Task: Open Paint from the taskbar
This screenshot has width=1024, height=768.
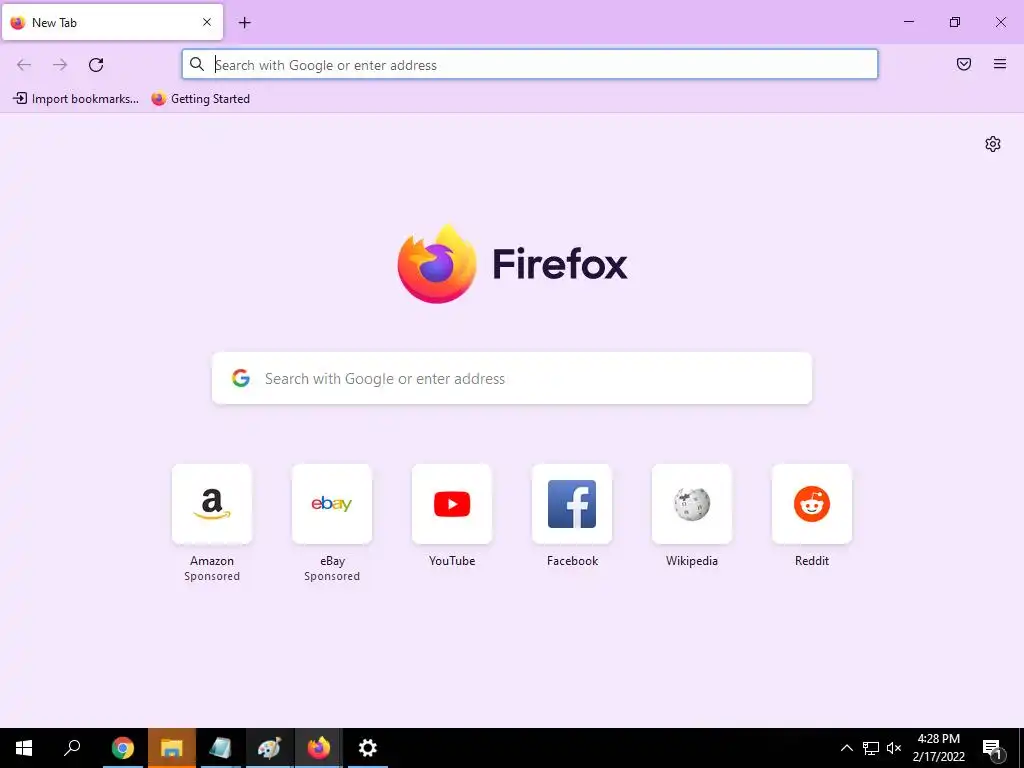Action: [269, 748]
